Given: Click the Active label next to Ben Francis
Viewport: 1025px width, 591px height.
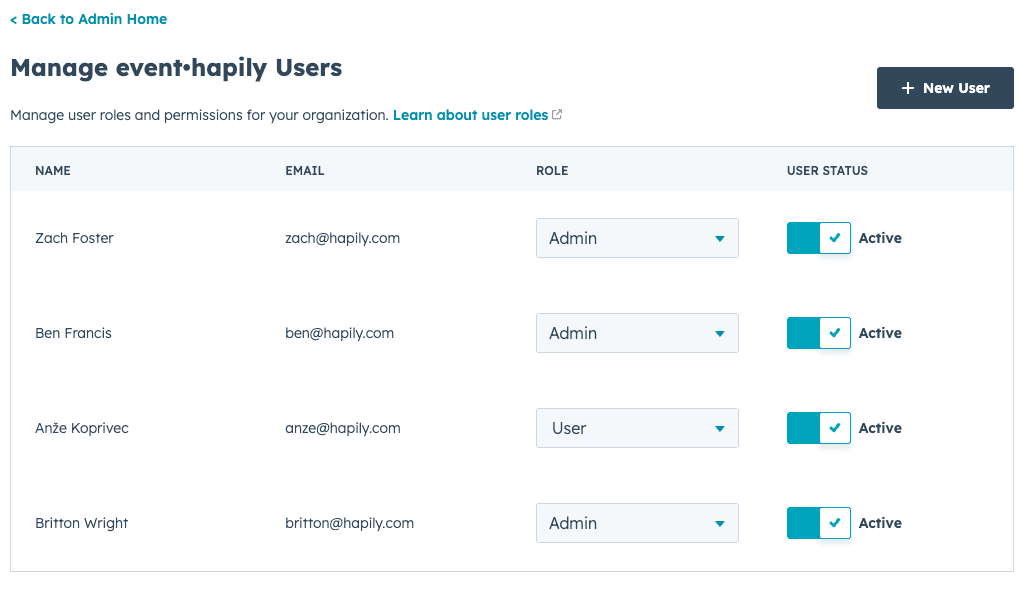Looking at the screenshot, I should [880, 333].
